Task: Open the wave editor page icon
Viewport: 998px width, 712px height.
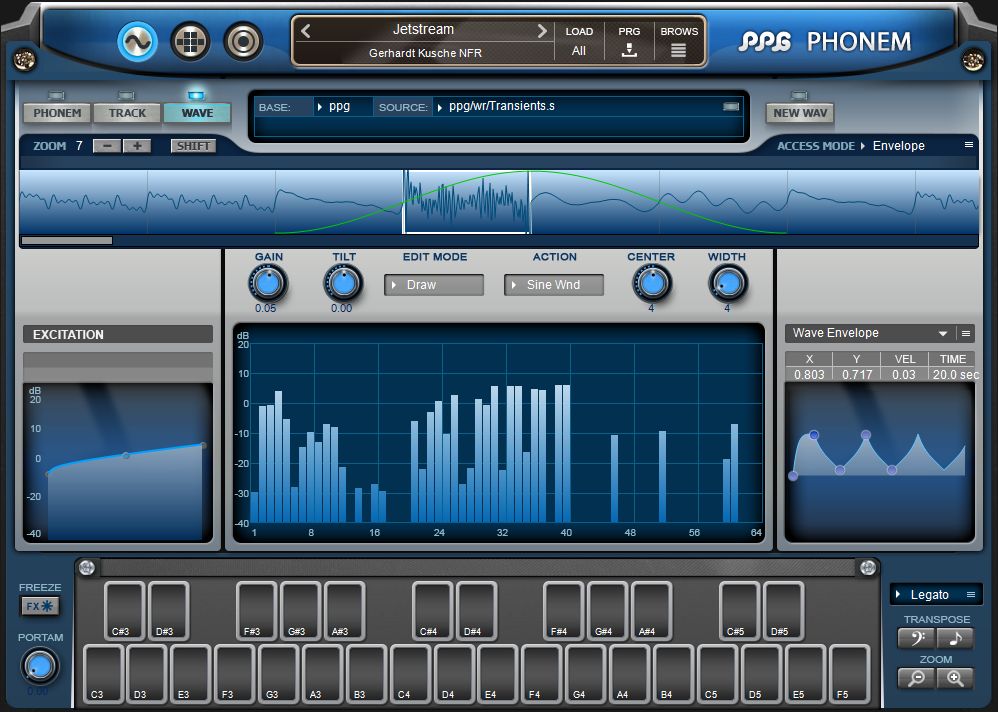Action: (137, 42)
